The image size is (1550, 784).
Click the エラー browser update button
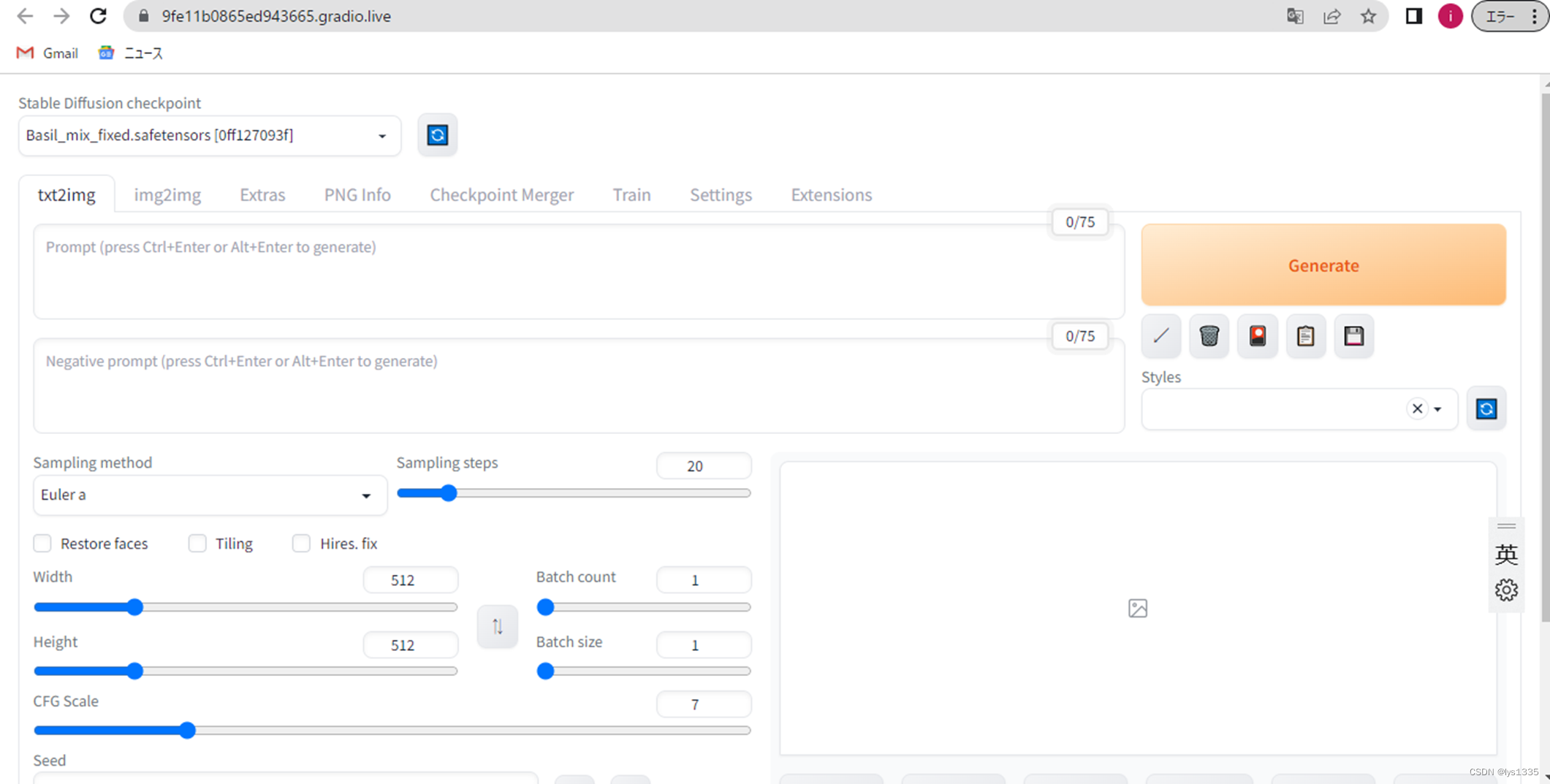(x=1500, y=16)
